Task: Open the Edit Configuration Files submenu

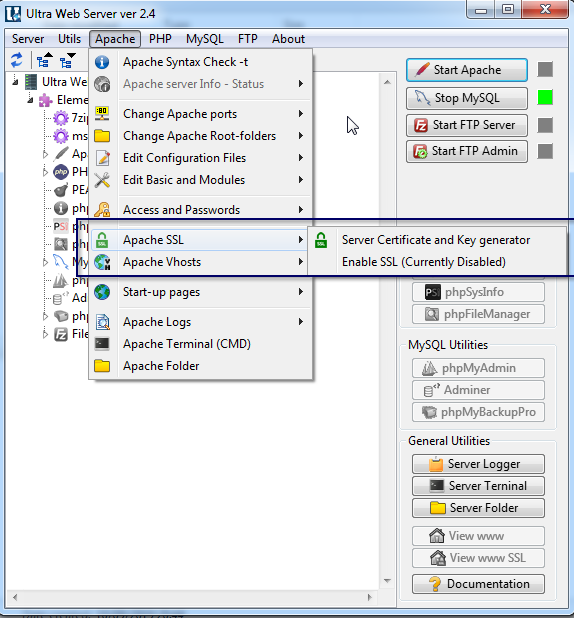Action: pyautogui.click(x=201, y=158)
